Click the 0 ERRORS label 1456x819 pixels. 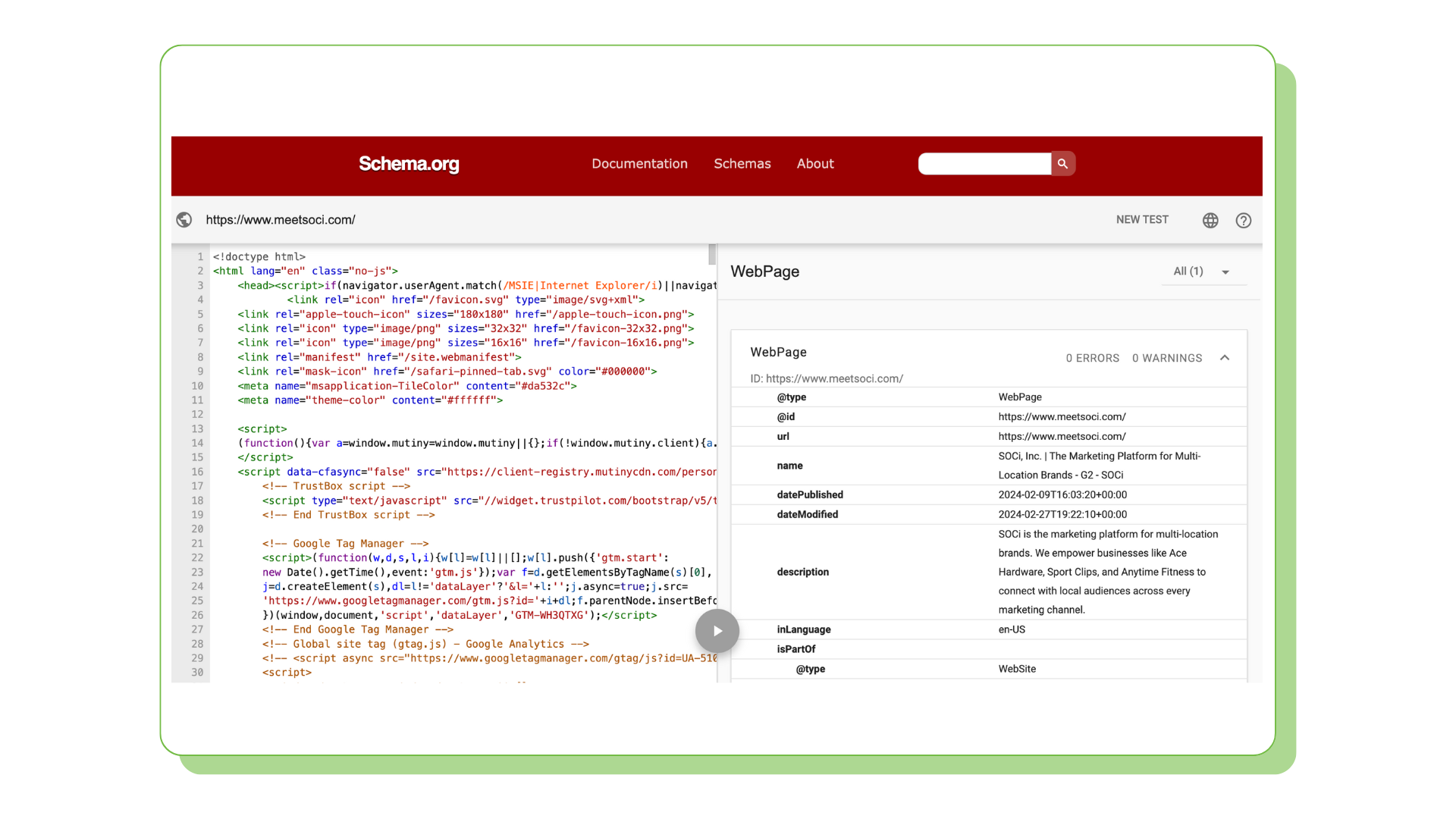pos(1092,358)
